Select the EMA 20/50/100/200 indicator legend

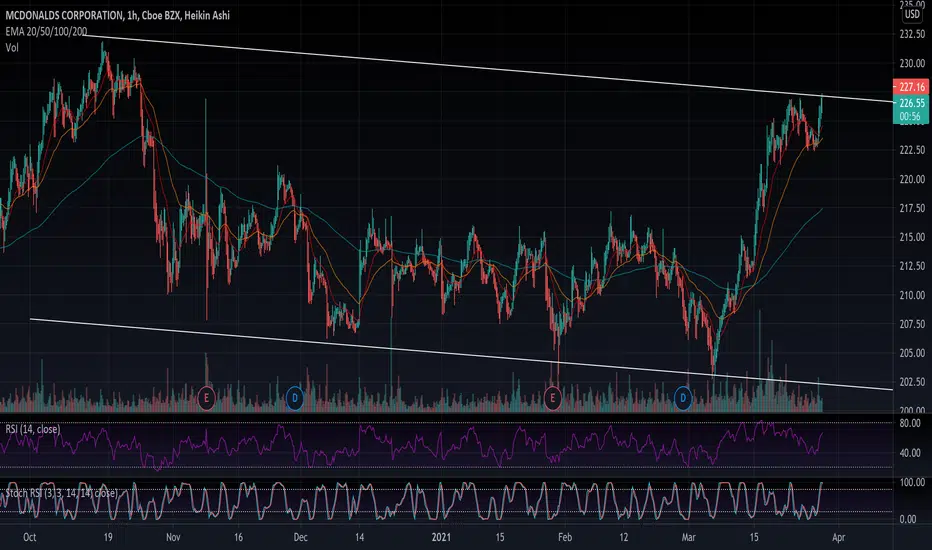coord(46,32)
